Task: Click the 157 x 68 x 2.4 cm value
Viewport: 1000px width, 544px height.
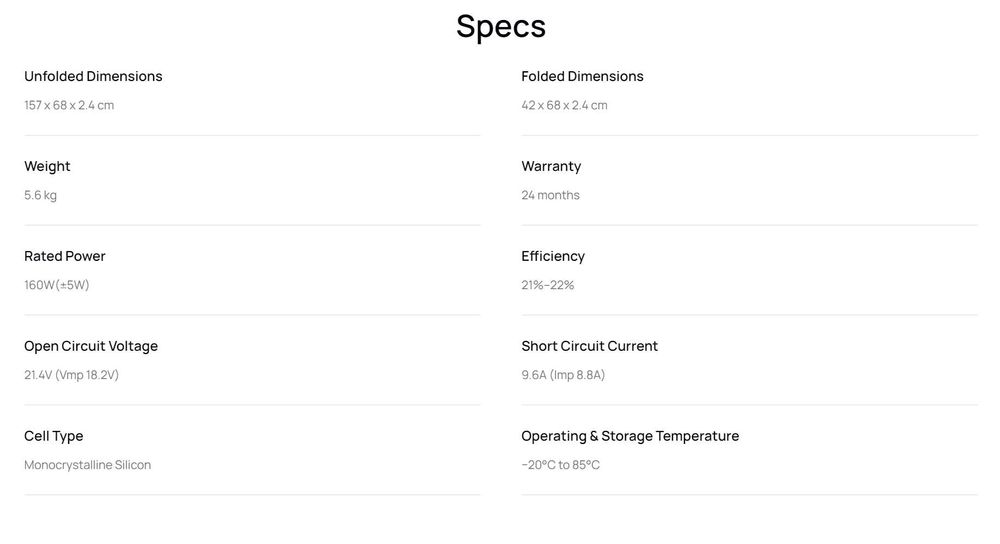Action: (69, 105)
